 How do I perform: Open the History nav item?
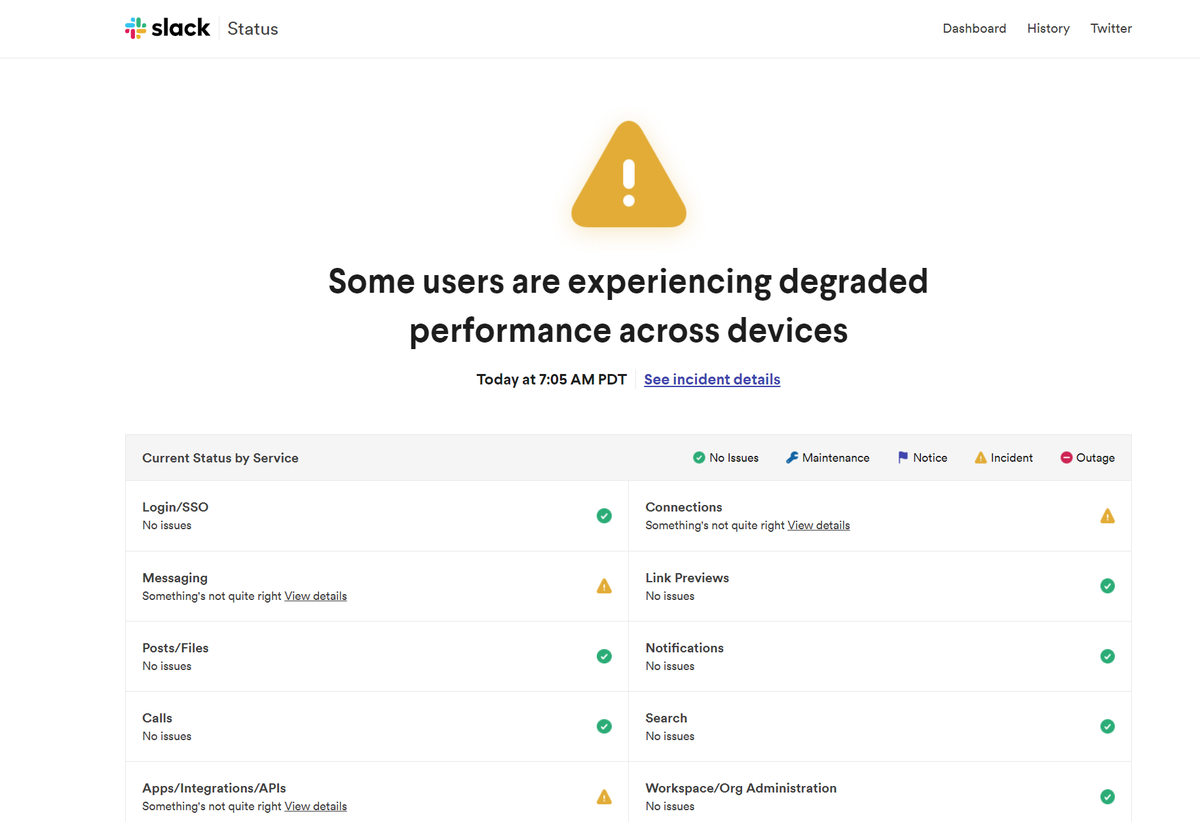(1048, 28)
